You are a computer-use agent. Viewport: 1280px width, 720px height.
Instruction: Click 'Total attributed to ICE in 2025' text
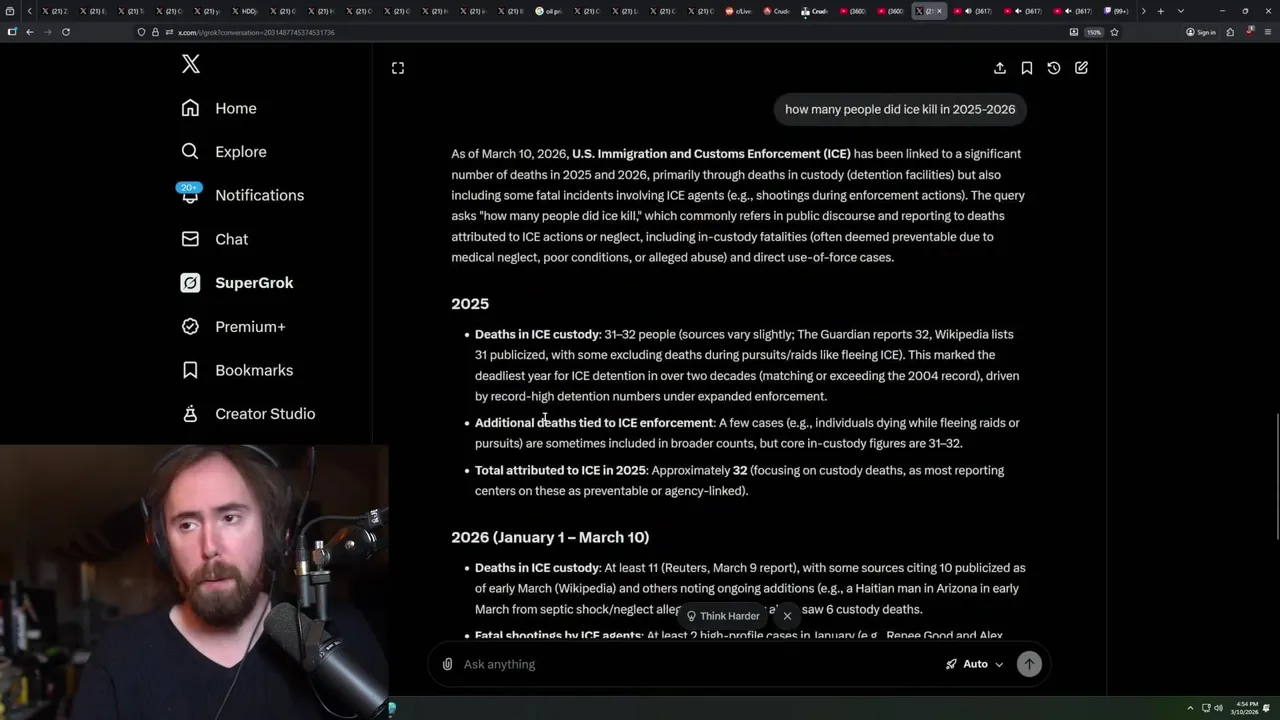560,470
